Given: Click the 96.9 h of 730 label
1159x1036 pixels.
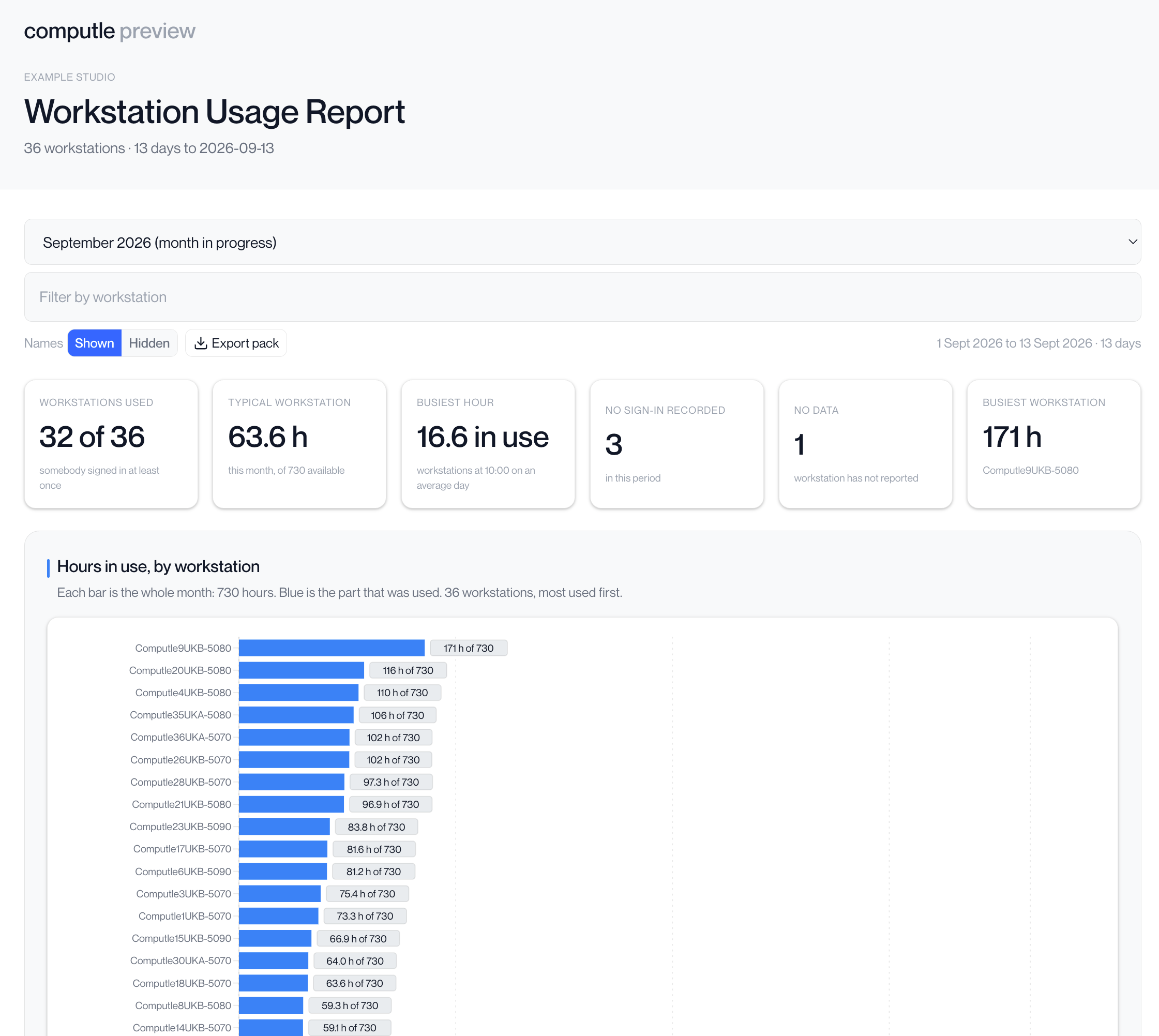Looking at the screenshot, I should pos(390,804).
